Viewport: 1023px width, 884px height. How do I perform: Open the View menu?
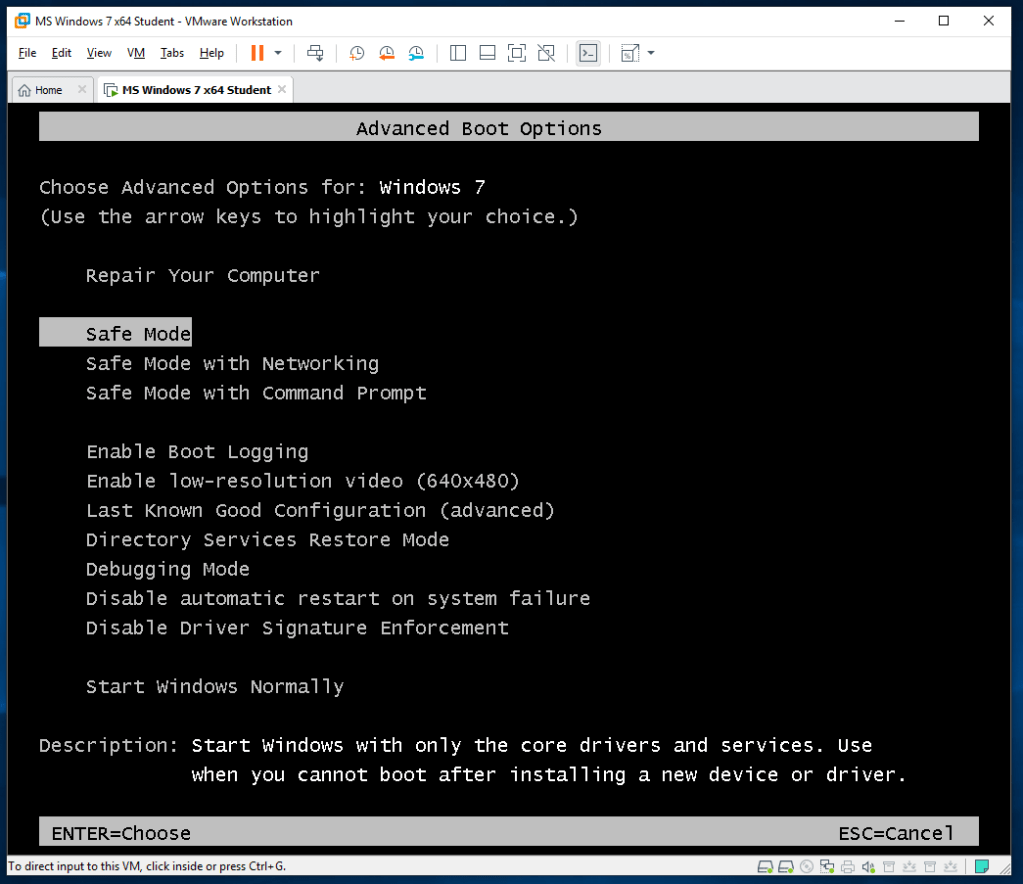click(99, 53)
